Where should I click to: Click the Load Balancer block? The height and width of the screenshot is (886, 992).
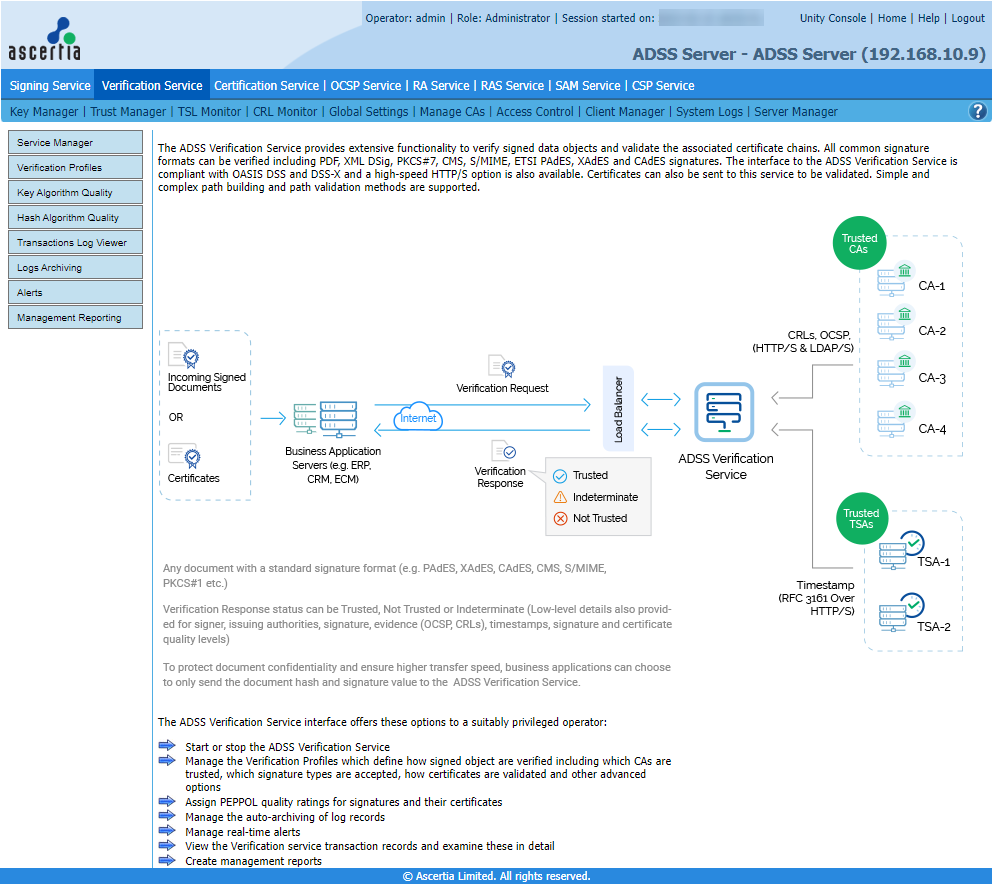618,408
